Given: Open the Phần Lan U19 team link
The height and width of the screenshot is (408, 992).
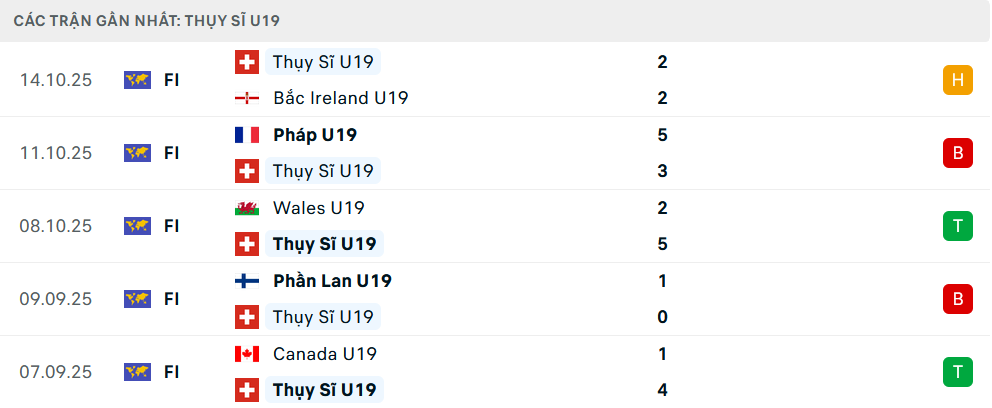Looking at the screenshot, I should pos(332,281).
